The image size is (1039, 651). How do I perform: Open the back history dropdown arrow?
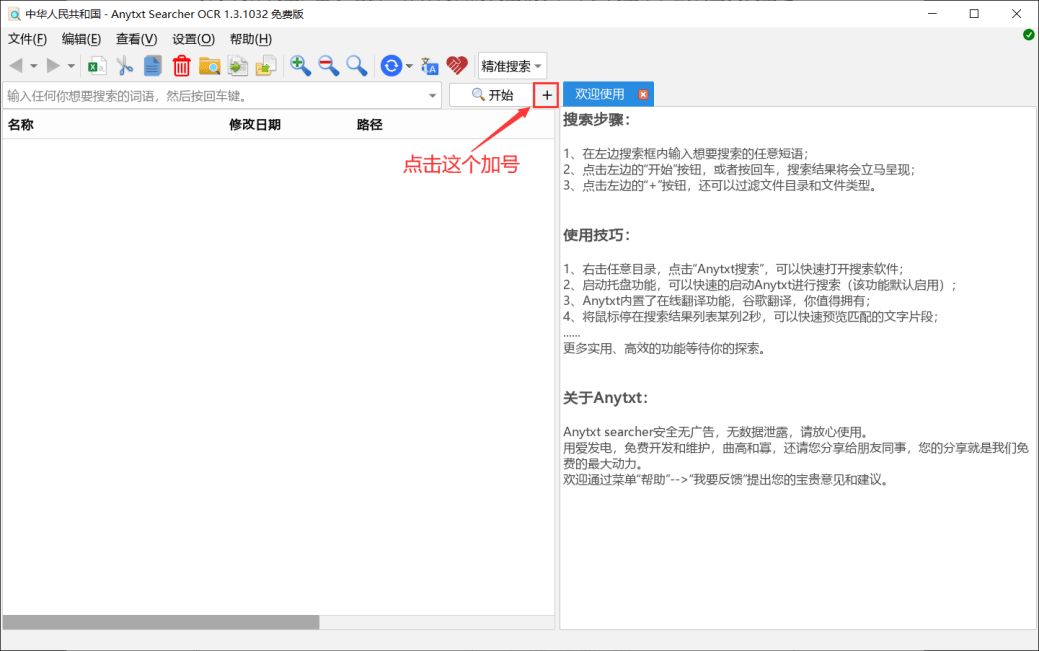(34, 66)
